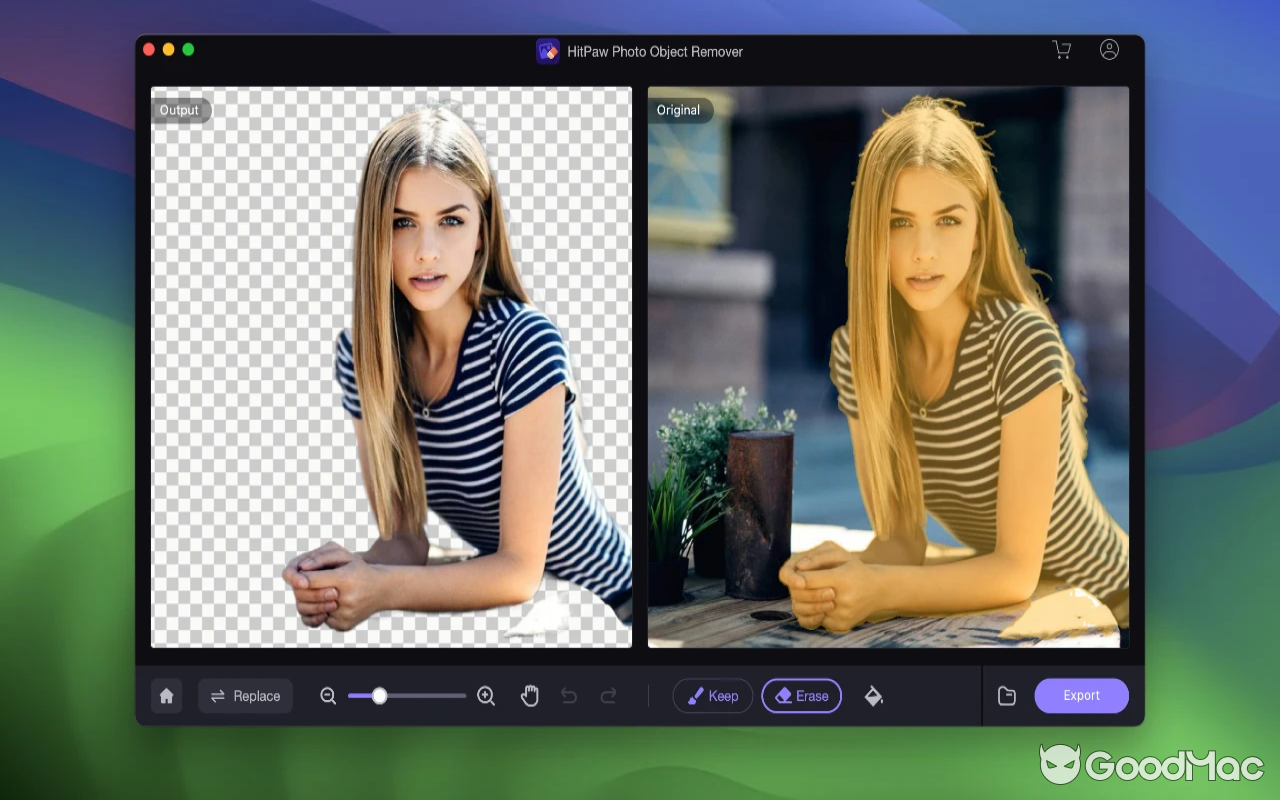Click the Home icon
The width and height of the screenshot is (1280, 800).
pos(166,695)
